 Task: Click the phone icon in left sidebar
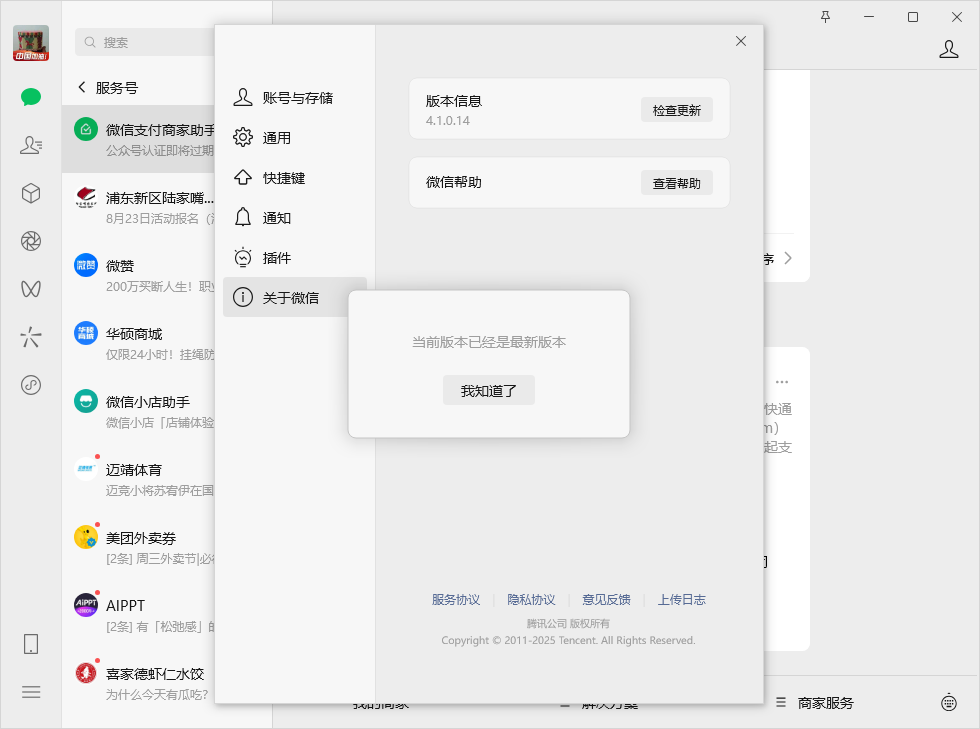coord(31,644)
